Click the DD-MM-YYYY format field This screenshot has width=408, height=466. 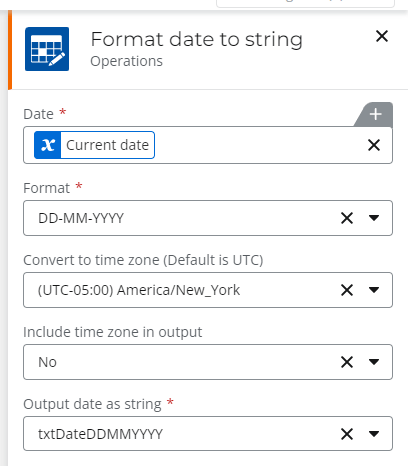[x=208, y=218]
